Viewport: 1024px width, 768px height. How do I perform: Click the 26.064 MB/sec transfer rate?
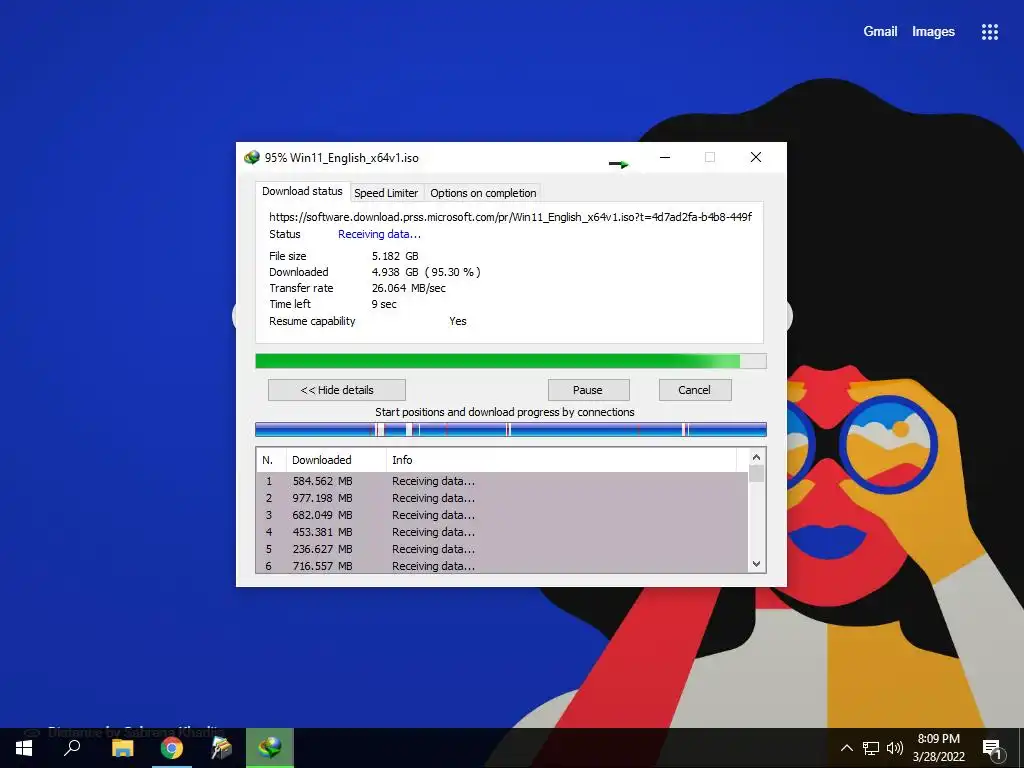pyautogui.click(x=409, y=288)
